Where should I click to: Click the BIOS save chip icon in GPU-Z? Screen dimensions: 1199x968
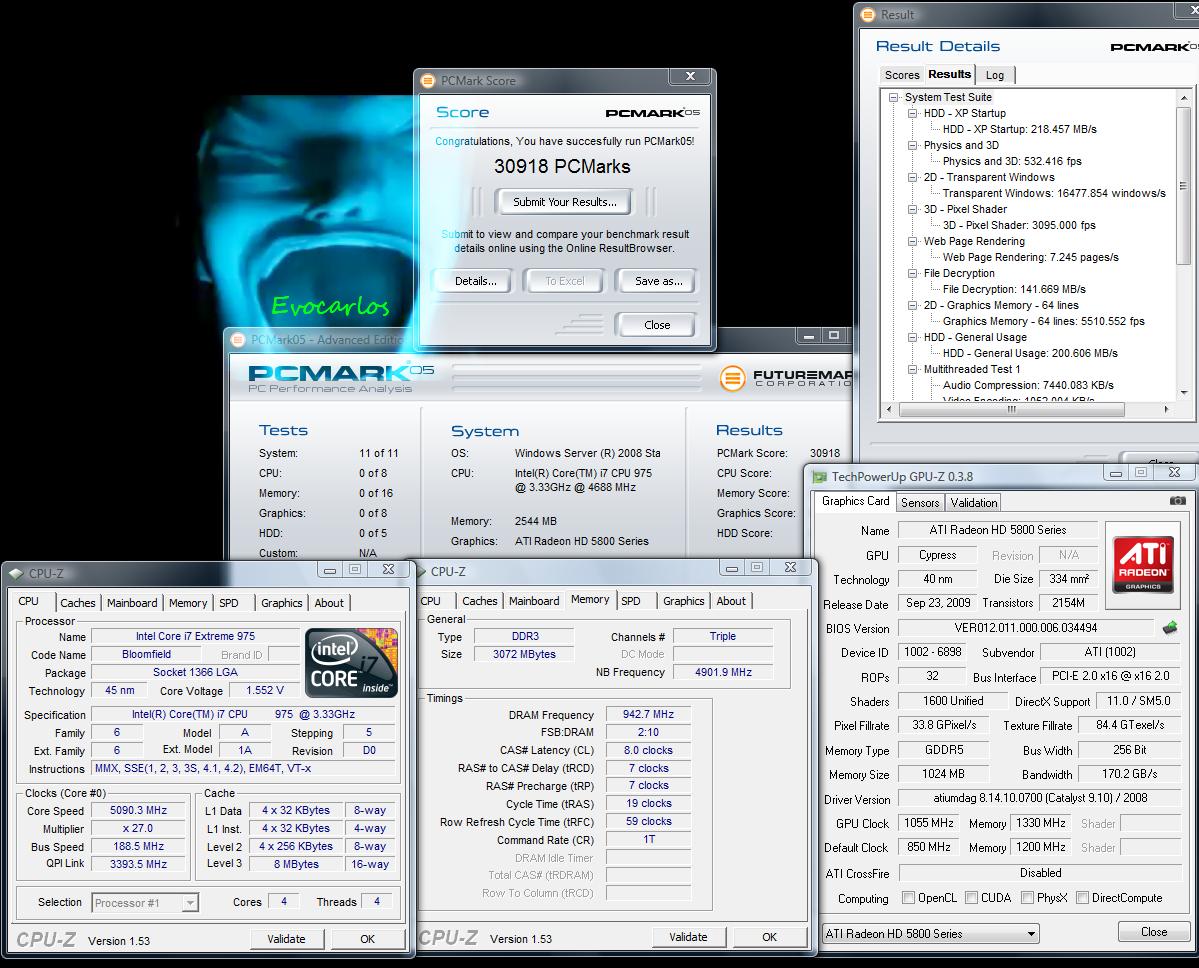[1170, 628]
